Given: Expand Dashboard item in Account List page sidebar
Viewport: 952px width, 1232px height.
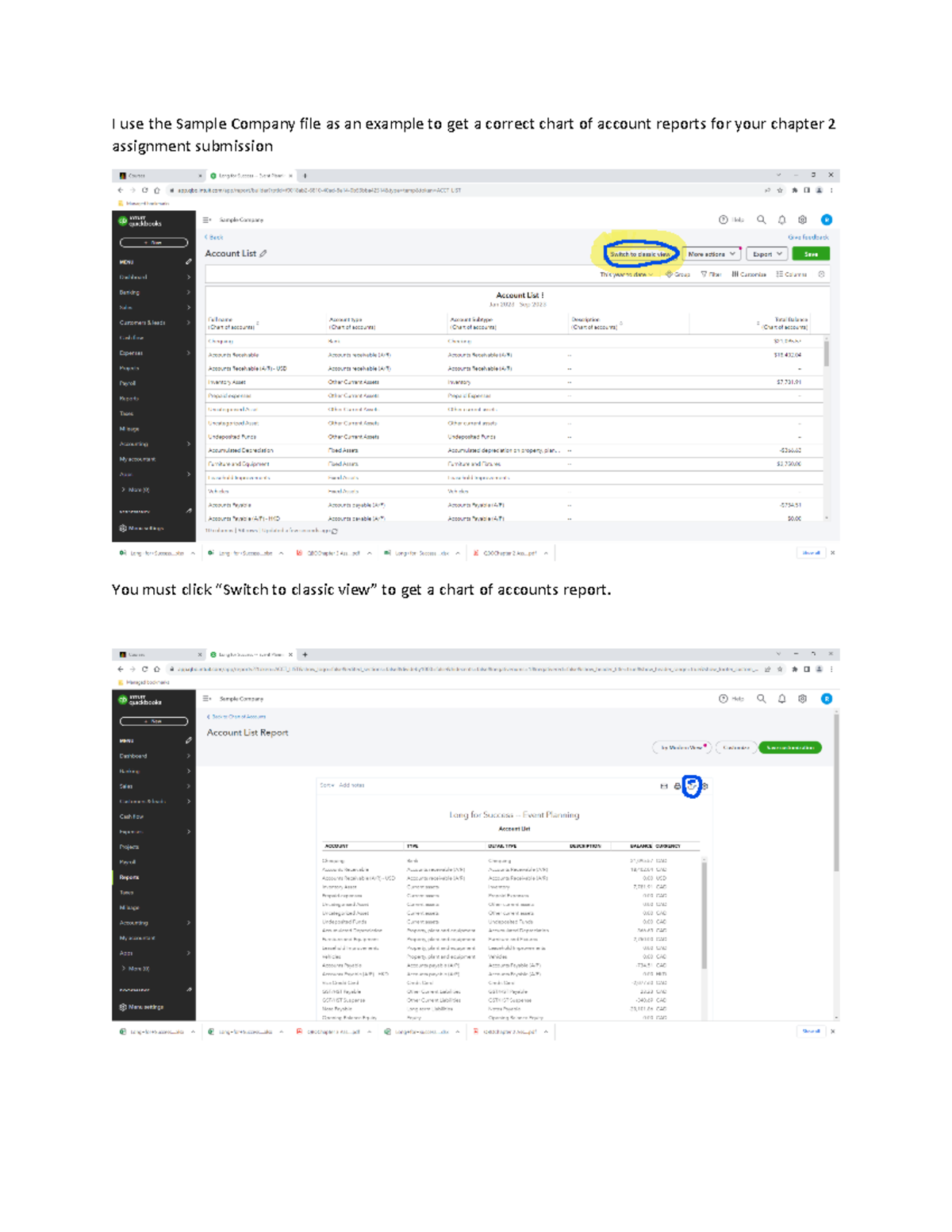Looking at the screenshot, I should pyautogui.click(x=154, y=277).
